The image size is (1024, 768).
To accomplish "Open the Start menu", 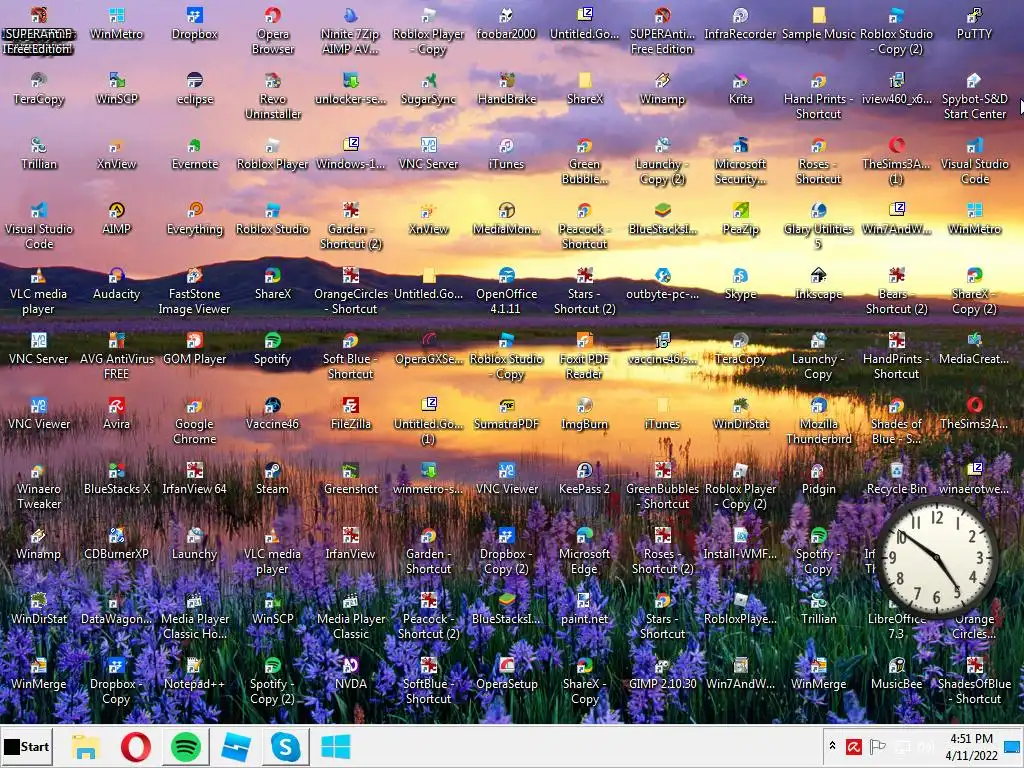I will coord(27,746).
